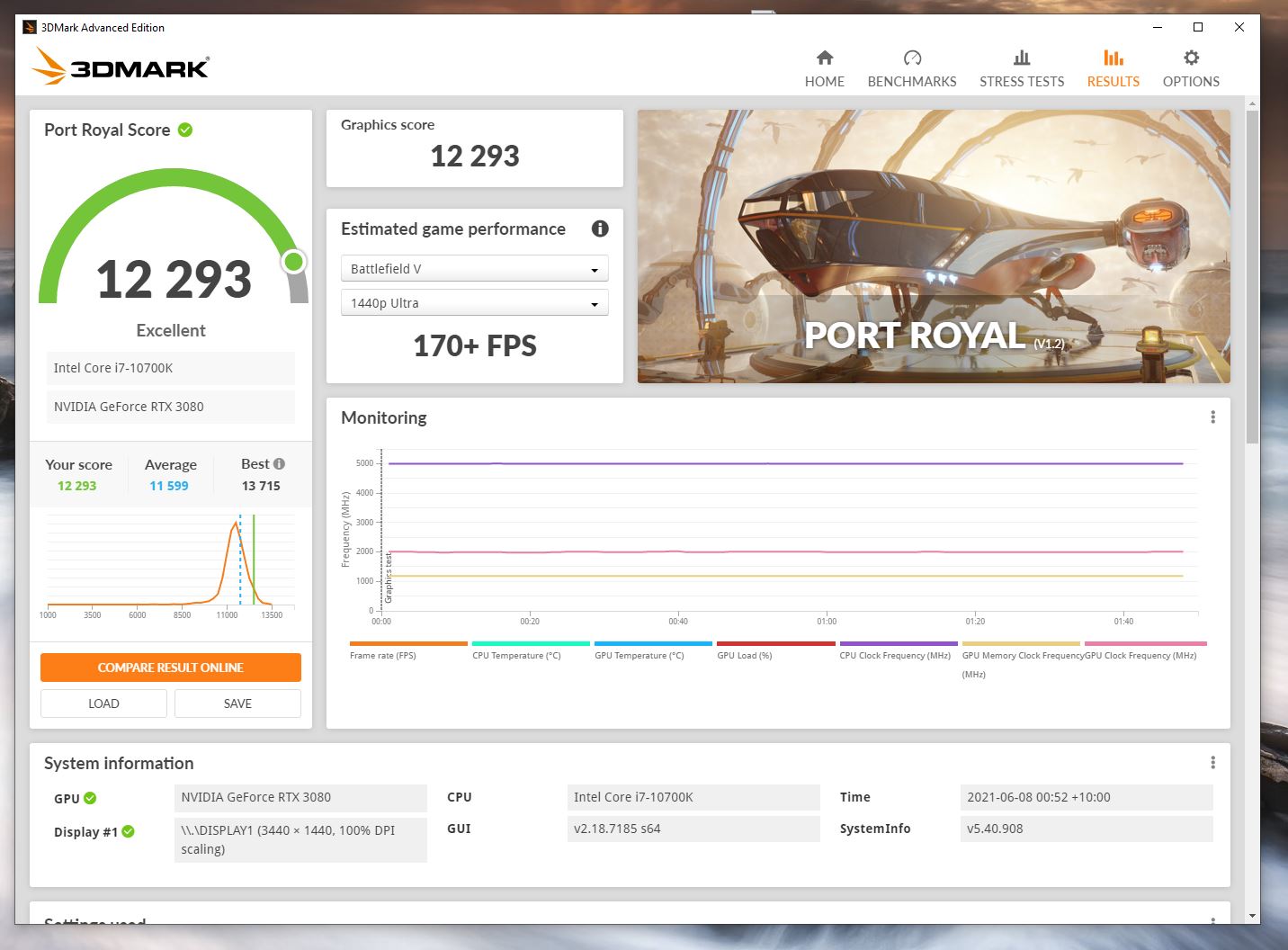The height and width of the screenshot is (950, 1288).
Task: Open the 1440p Ultra resolution dropdown
Action: click(475, 302)
